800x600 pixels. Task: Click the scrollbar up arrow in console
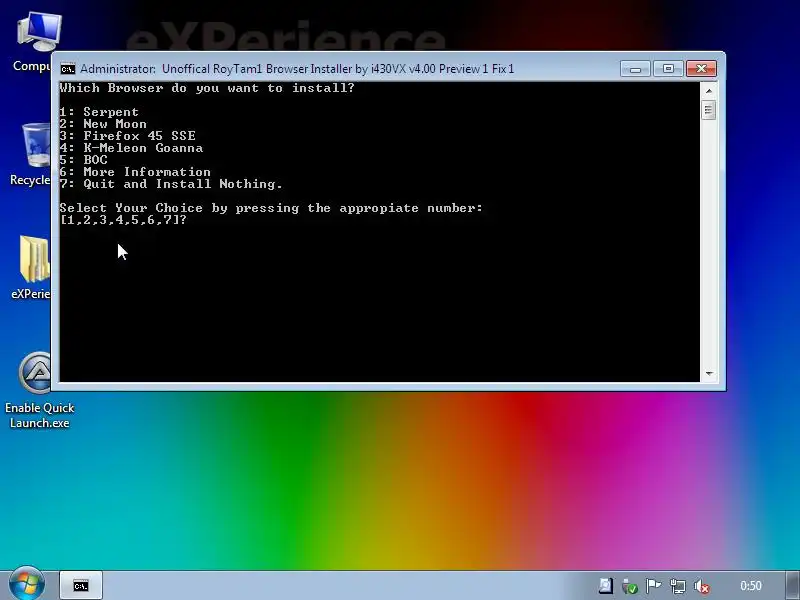pos(709,91)
